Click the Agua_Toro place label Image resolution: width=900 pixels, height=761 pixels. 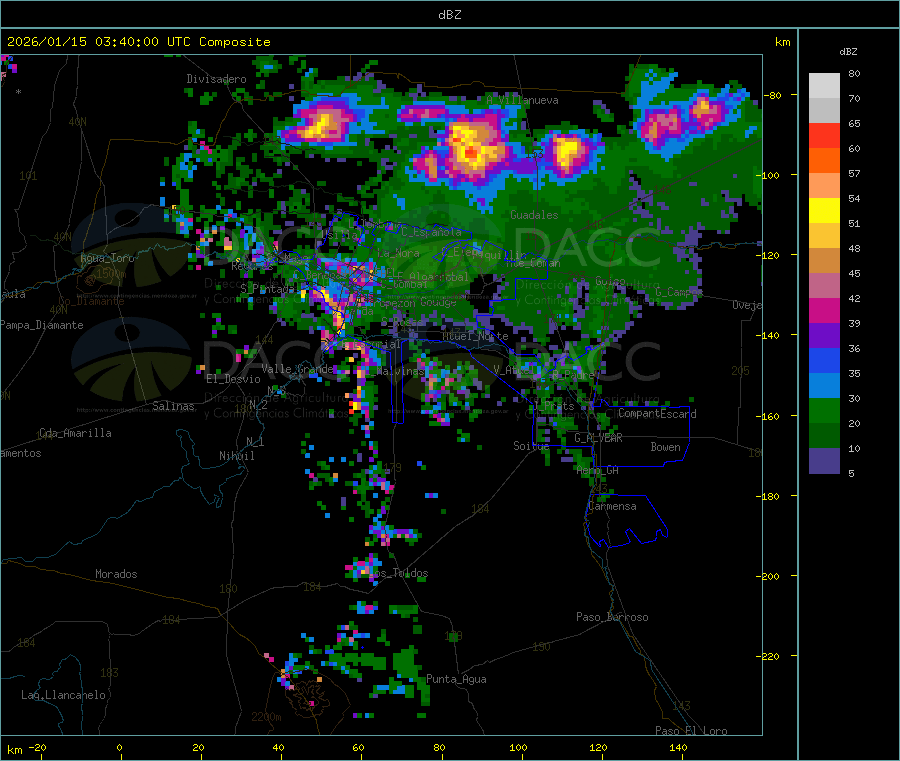pyautogui.click(x=107, y=258)
